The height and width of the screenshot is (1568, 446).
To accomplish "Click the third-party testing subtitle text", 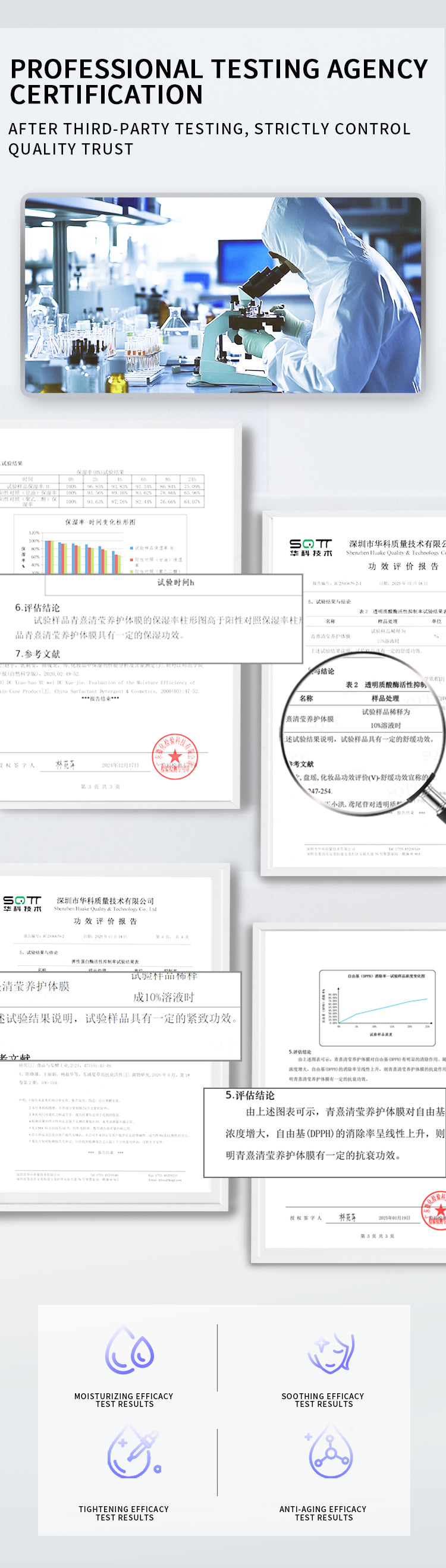I will (x=209, y=138).
